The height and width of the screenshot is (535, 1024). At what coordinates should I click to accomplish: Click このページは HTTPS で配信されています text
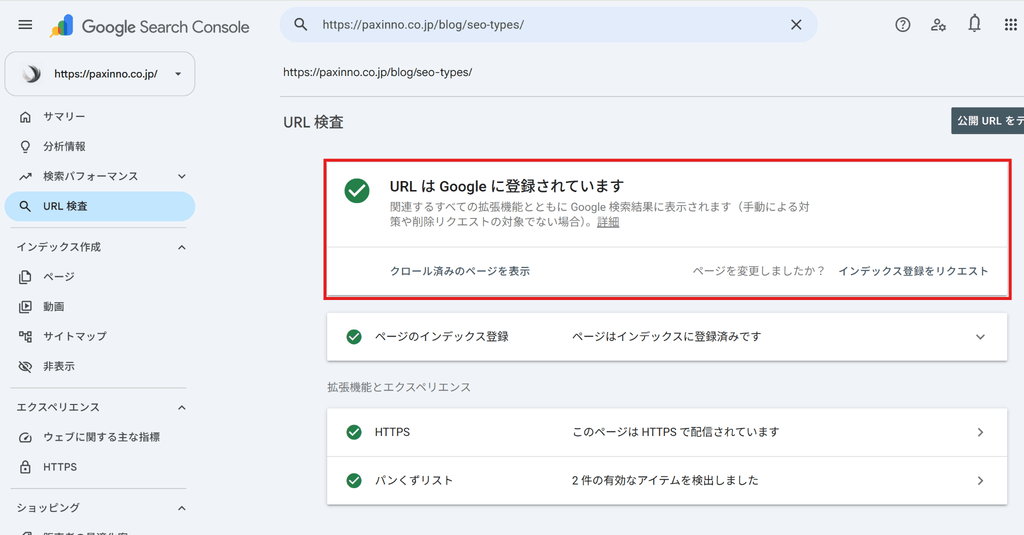(x=675, y=432)
